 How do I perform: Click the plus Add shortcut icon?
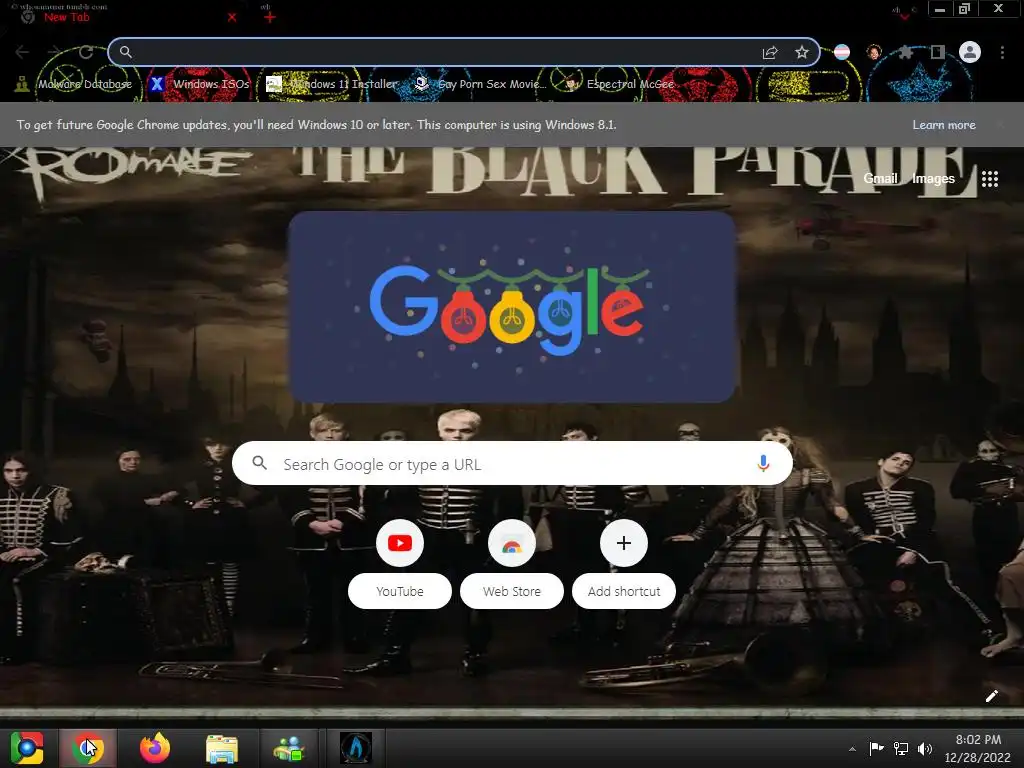point(624,543)
